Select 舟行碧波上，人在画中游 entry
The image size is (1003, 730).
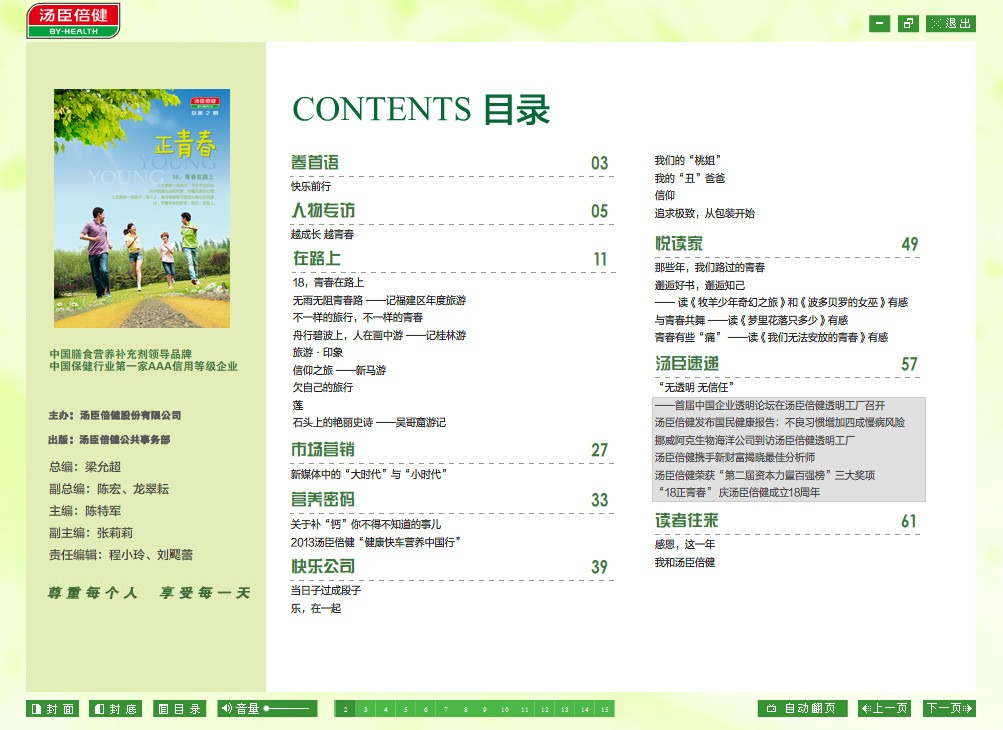pyautogui.click(x=379, y=335)
